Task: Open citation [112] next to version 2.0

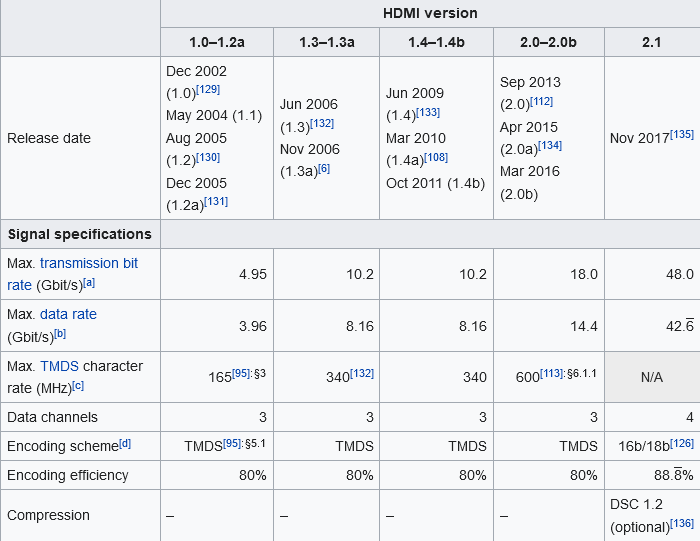Action: click(x=542, y=101)
